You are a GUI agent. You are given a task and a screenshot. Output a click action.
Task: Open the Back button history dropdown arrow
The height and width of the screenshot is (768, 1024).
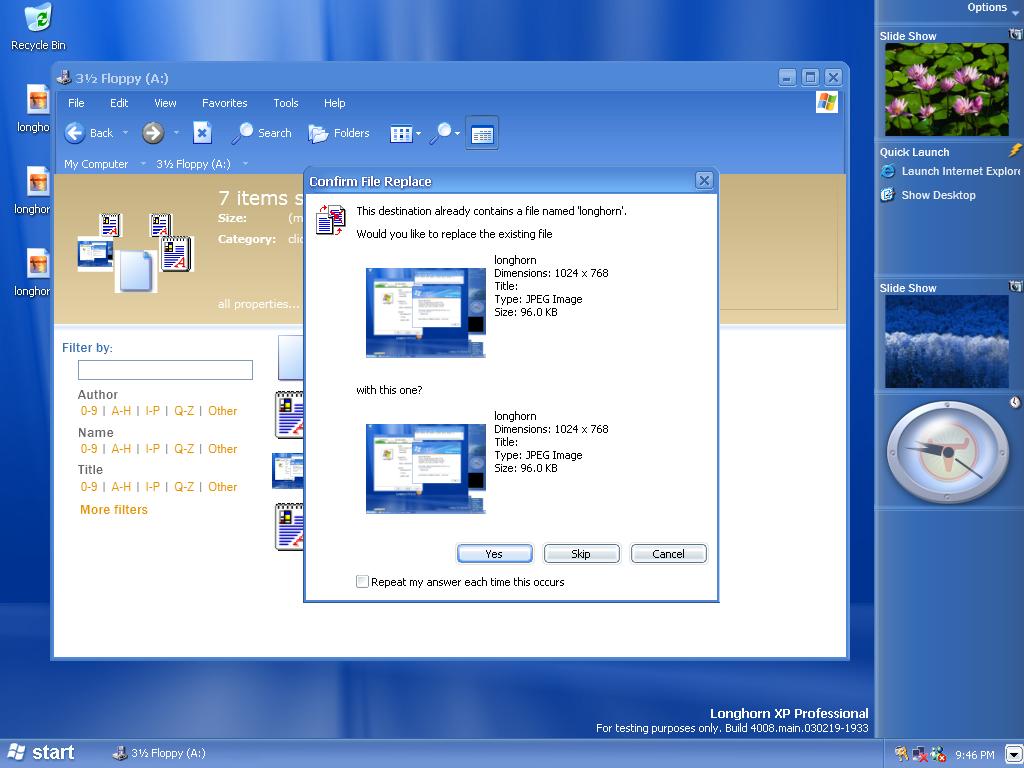click(125, 133)
